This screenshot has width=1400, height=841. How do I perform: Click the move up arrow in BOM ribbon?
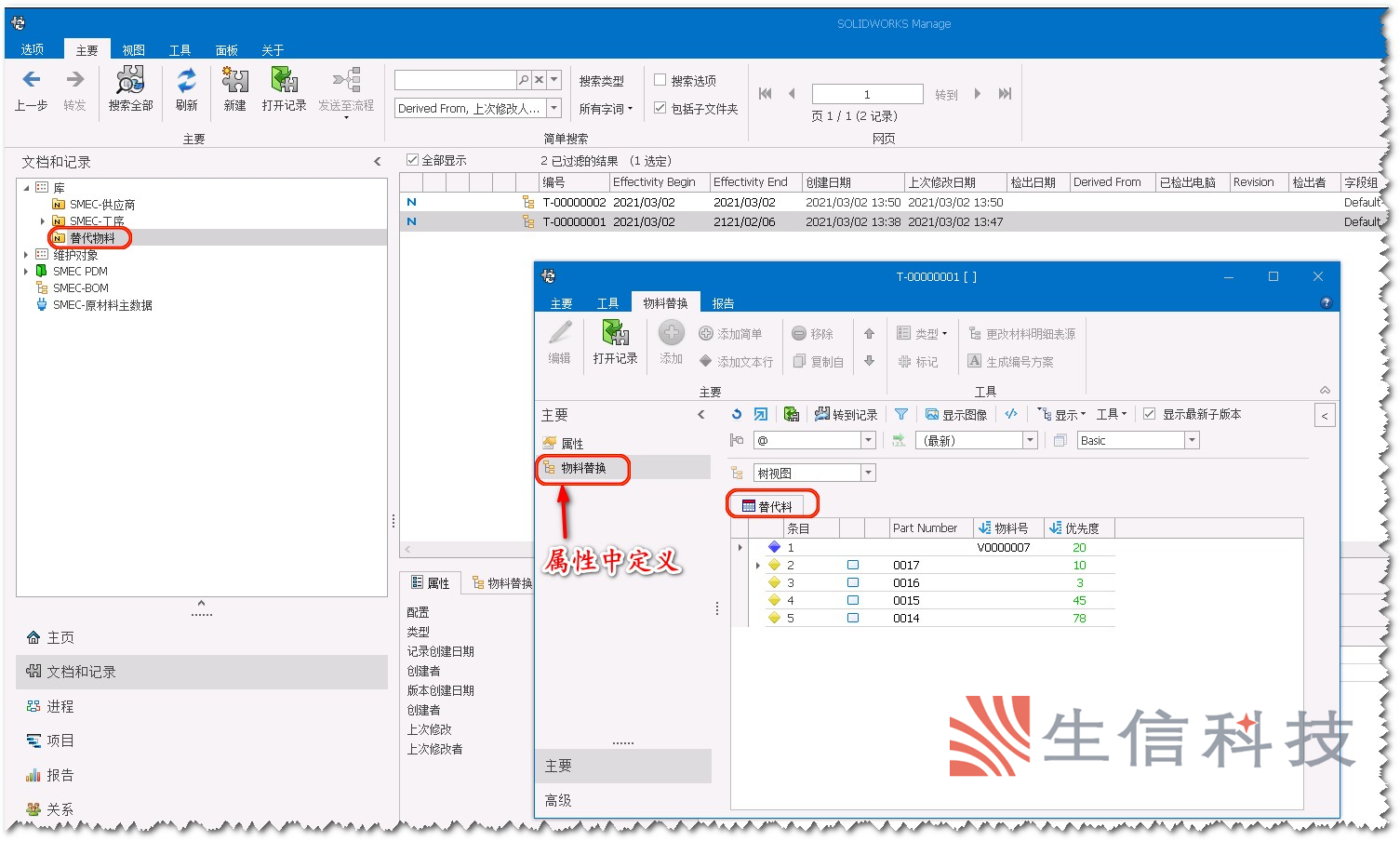[869, 333]
